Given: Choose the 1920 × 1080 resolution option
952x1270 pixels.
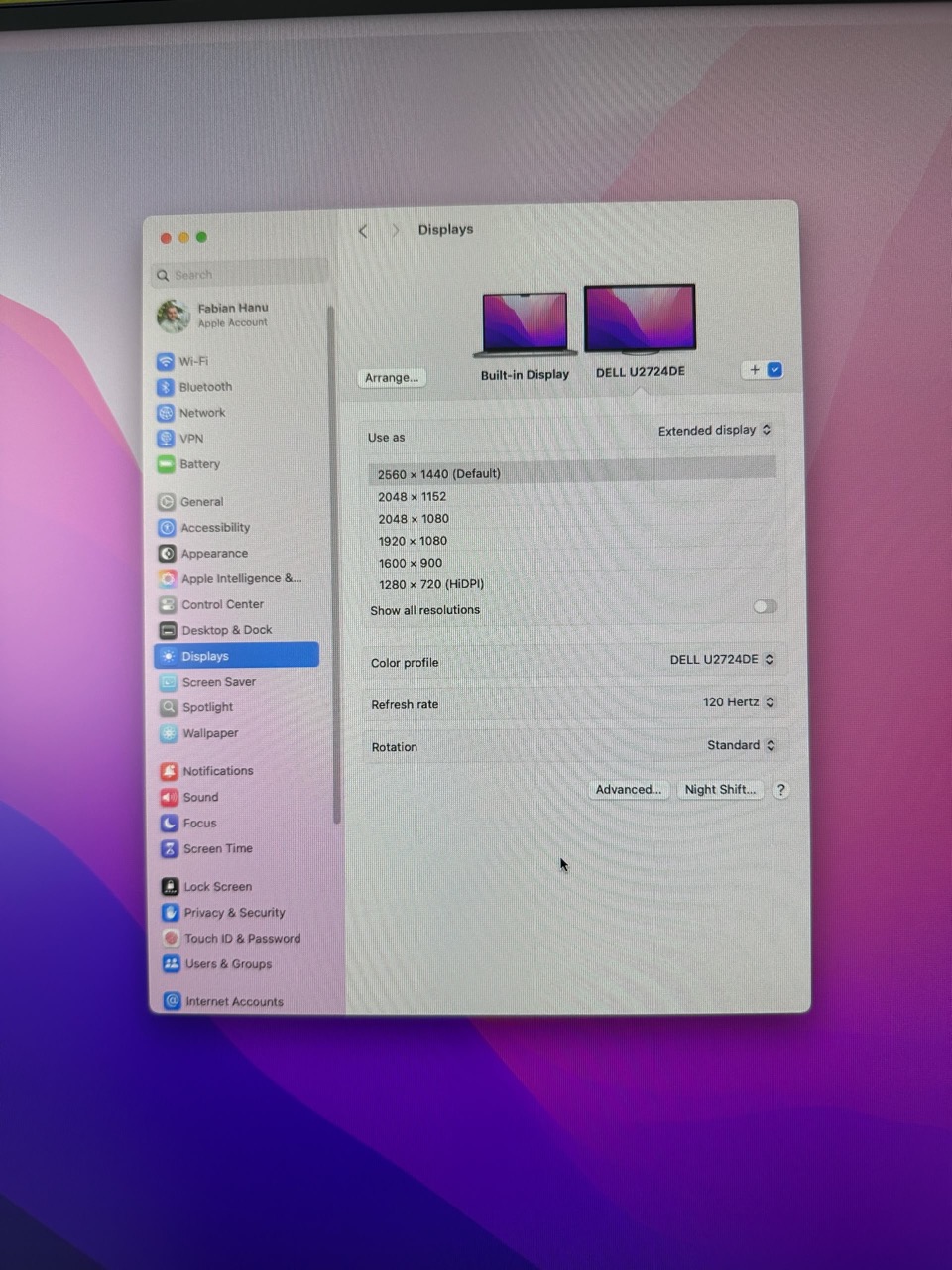Looking at the screenshot, I should point(413,541).
